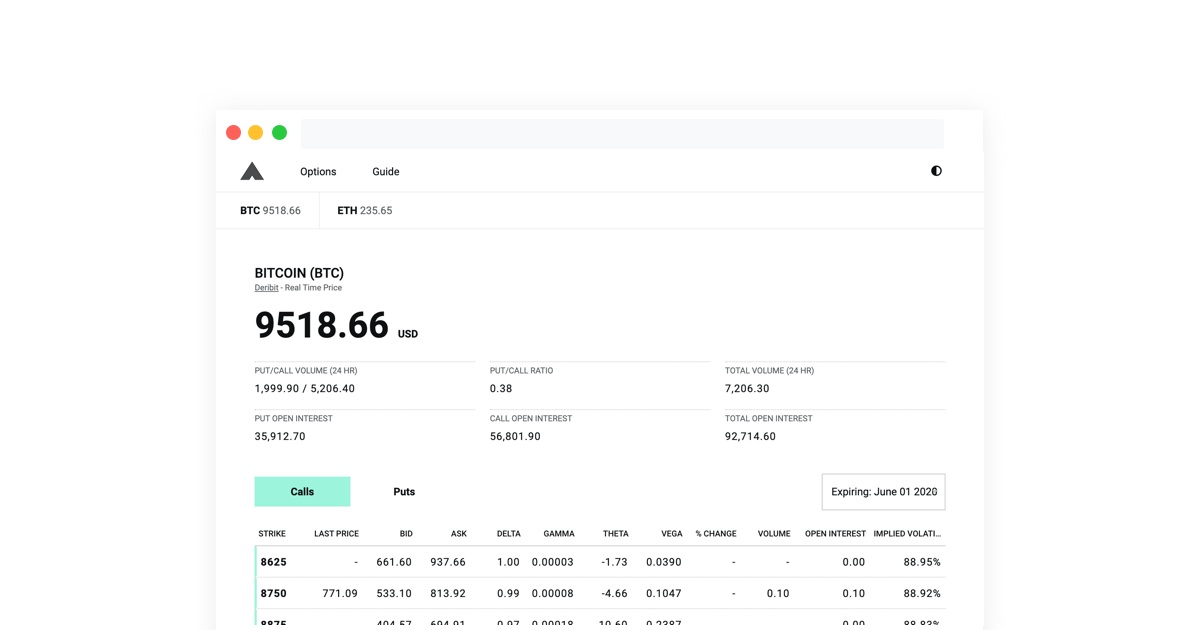Viewport: 1200px width, 630px height.
Task: Sort table by STRIKE column
Action: point(271,533)
